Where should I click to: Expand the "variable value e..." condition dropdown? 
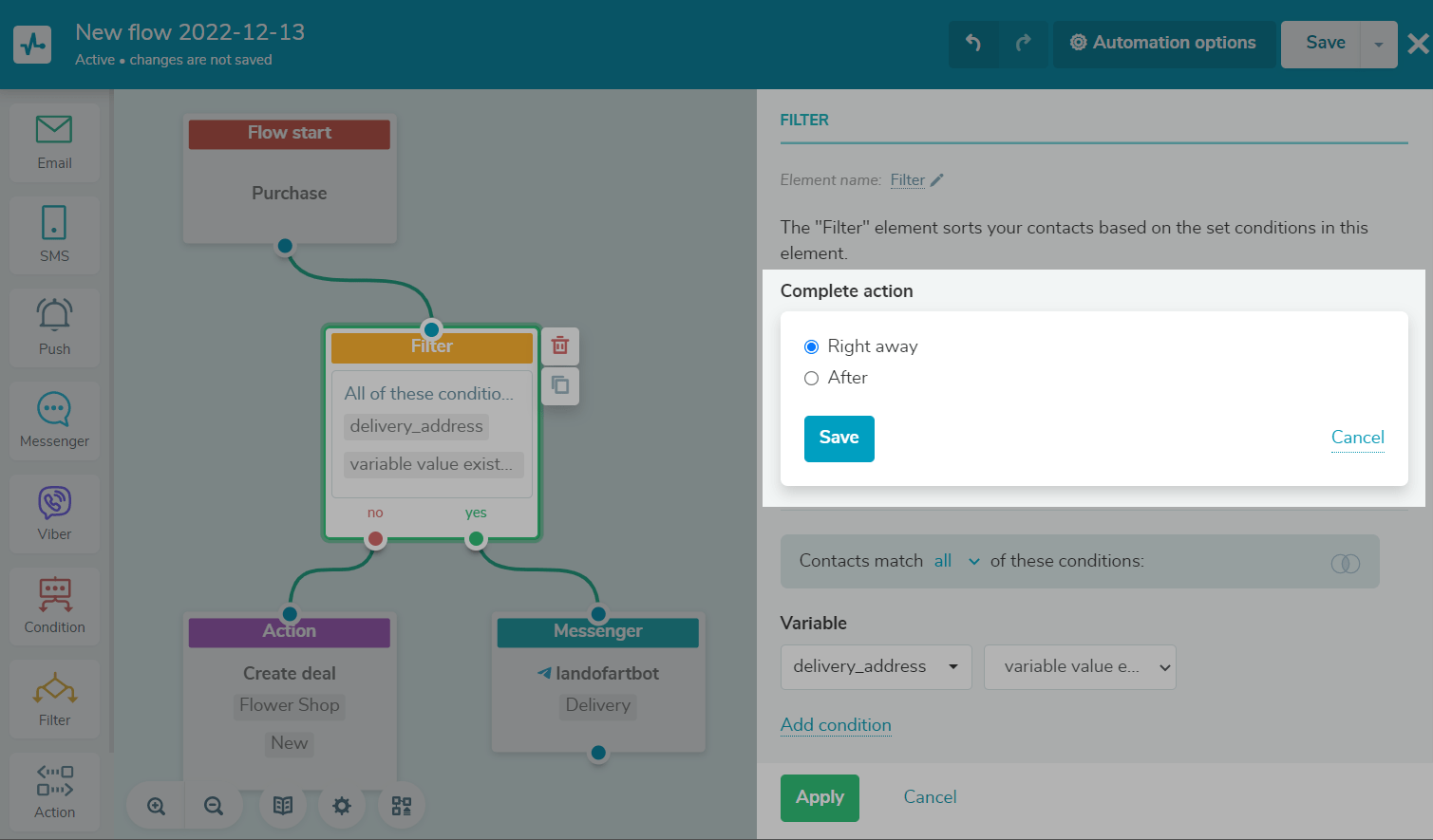pos(1080,667)
